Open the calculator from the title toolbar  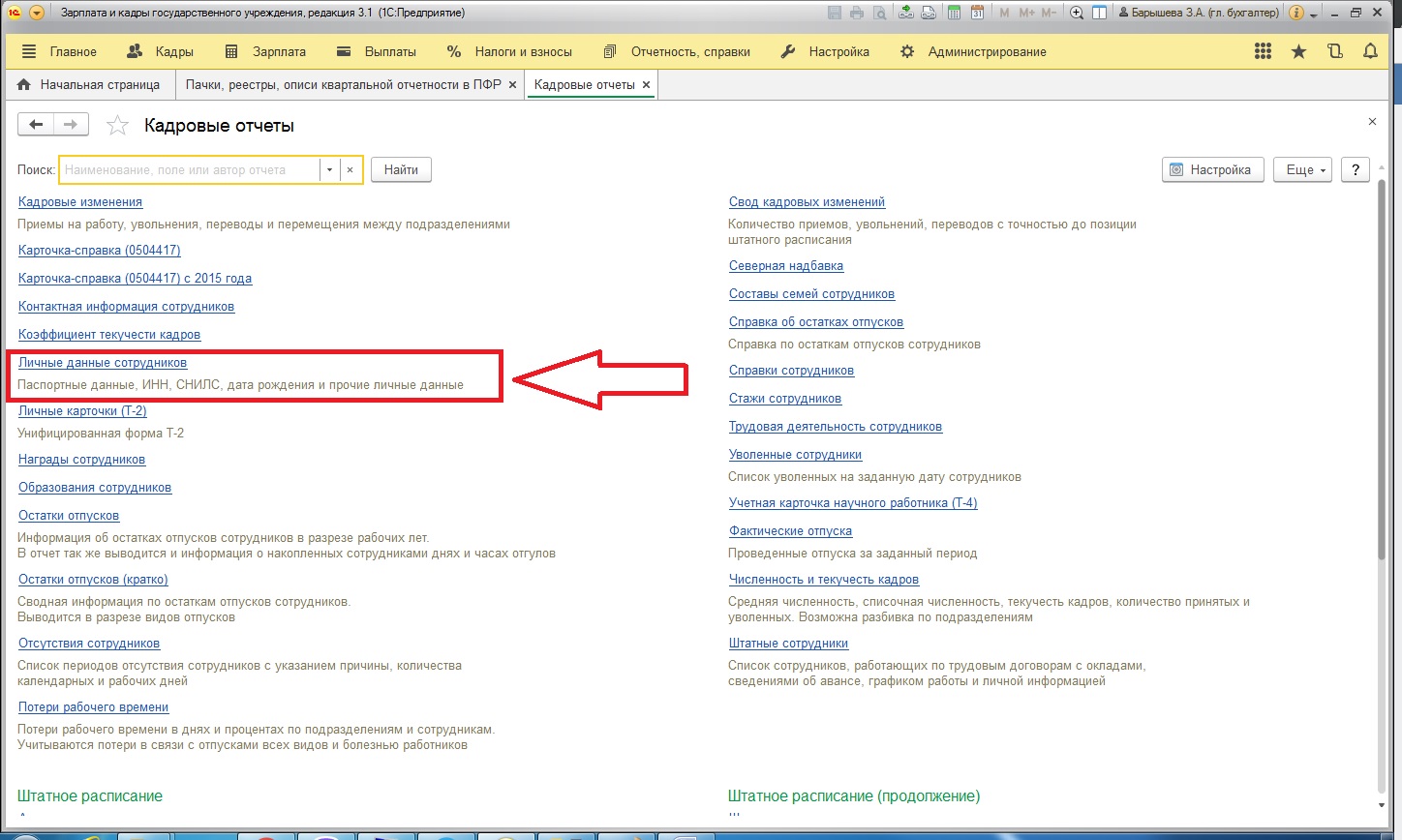[955, 13]
